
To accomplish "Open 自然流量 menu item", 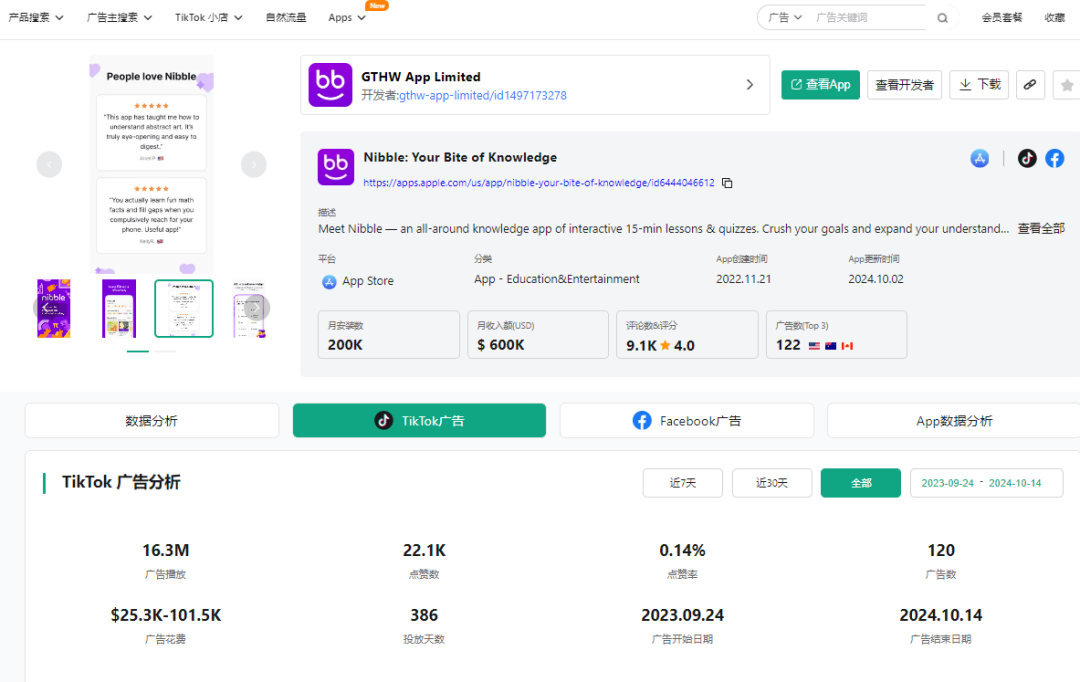I will click(x=286, y=17).
